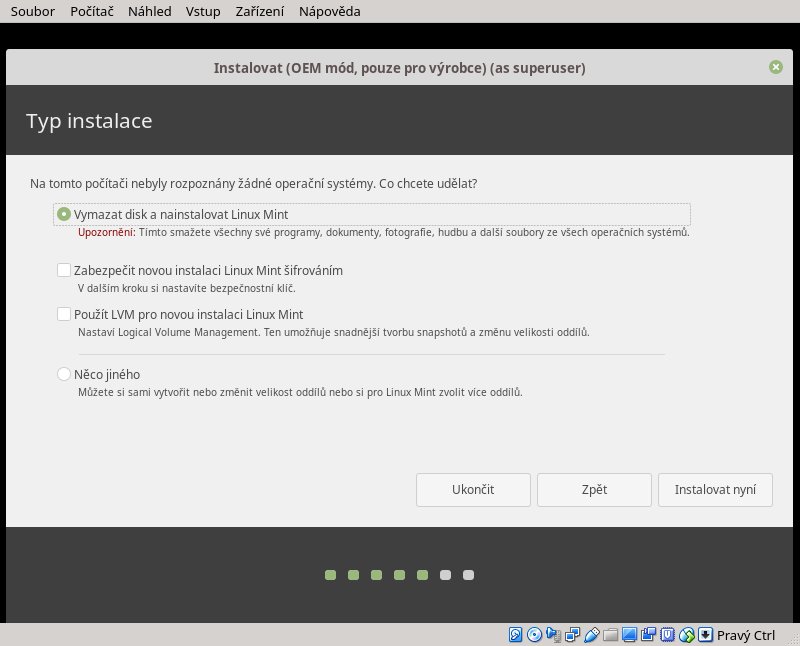Select the 'Něco jiného' radio option
The image size is (800, 646).
click(64, 374)
